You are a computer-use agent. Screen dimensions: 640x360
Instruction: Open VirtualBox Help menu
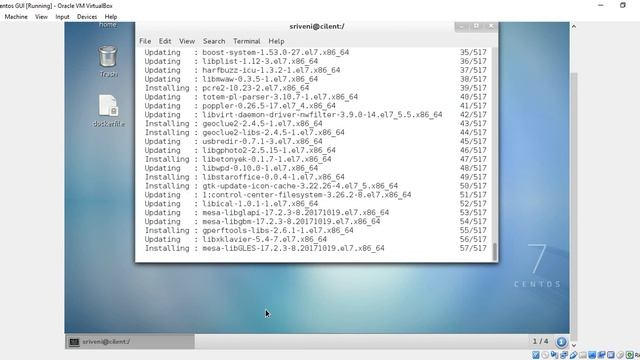(x=111, y=17)
